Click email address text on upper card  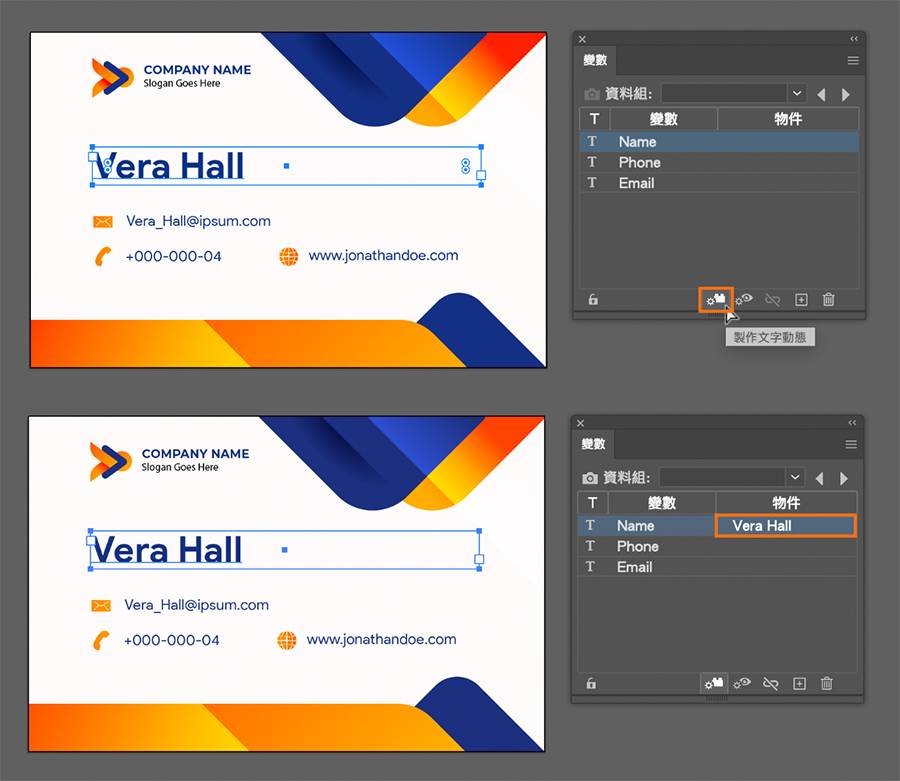(x=198, y=222)
